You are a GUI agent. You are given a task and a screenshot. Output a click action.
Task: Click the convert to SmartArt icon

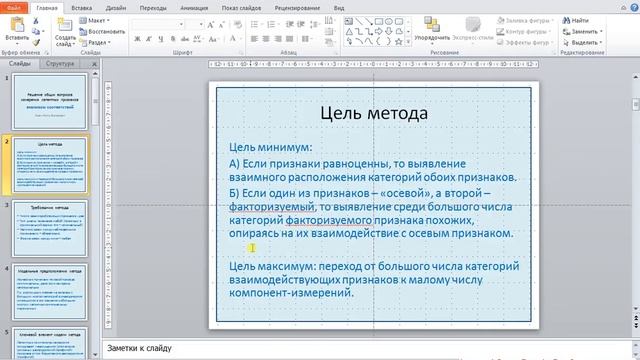tap(329, 42)
